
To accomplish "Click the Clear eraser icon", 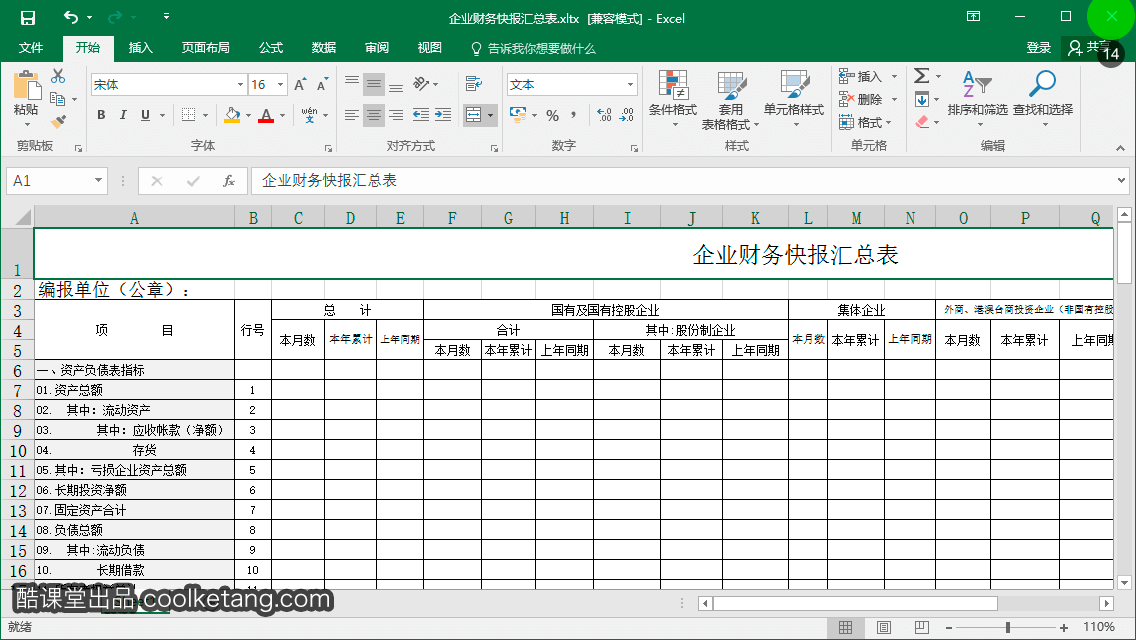I will tap(922, 122).
